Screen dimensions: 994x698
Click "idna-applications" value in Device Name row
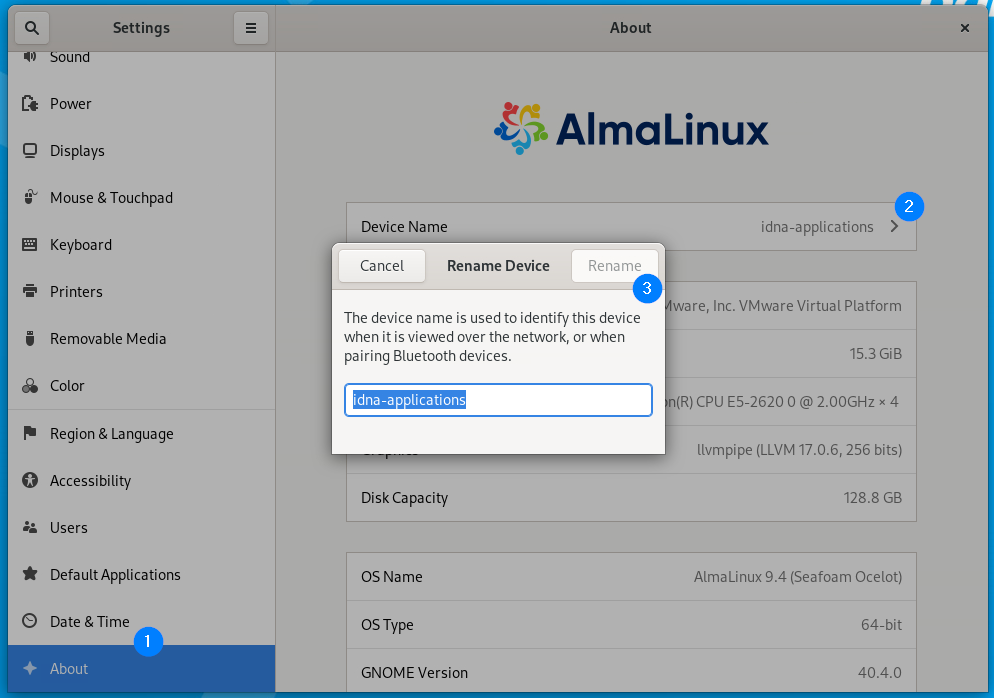[x=817, y=226]
